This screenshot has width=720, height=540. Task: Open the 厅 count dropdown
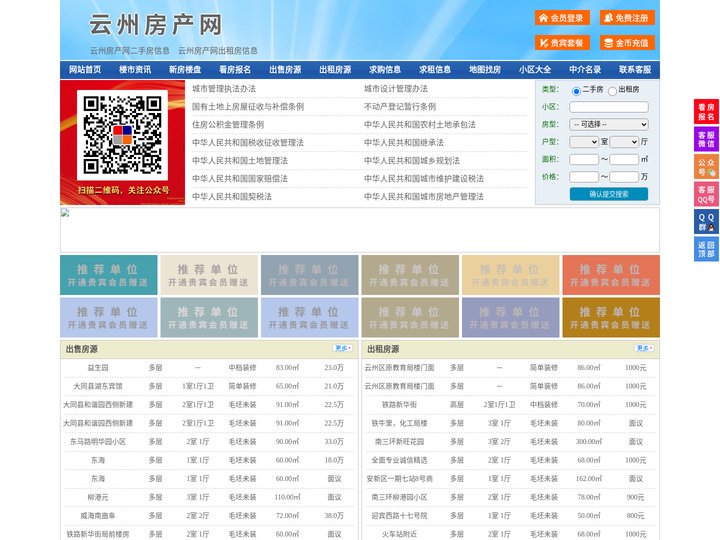coord(624,142)
